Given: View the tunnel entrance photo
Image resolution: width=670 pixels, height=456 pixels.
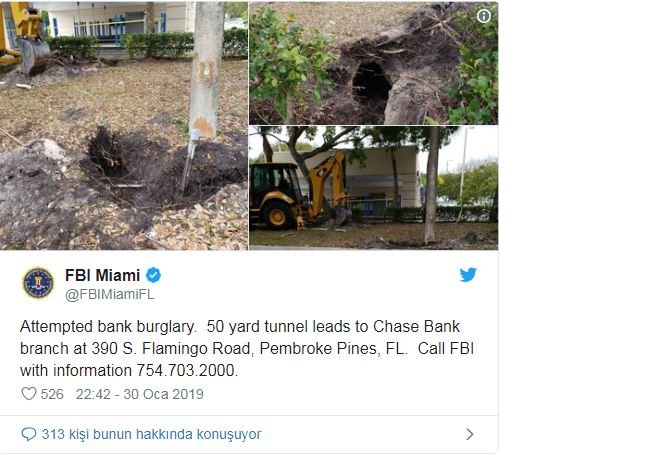Looking at the screenshot, I should (x=373, y=63).
